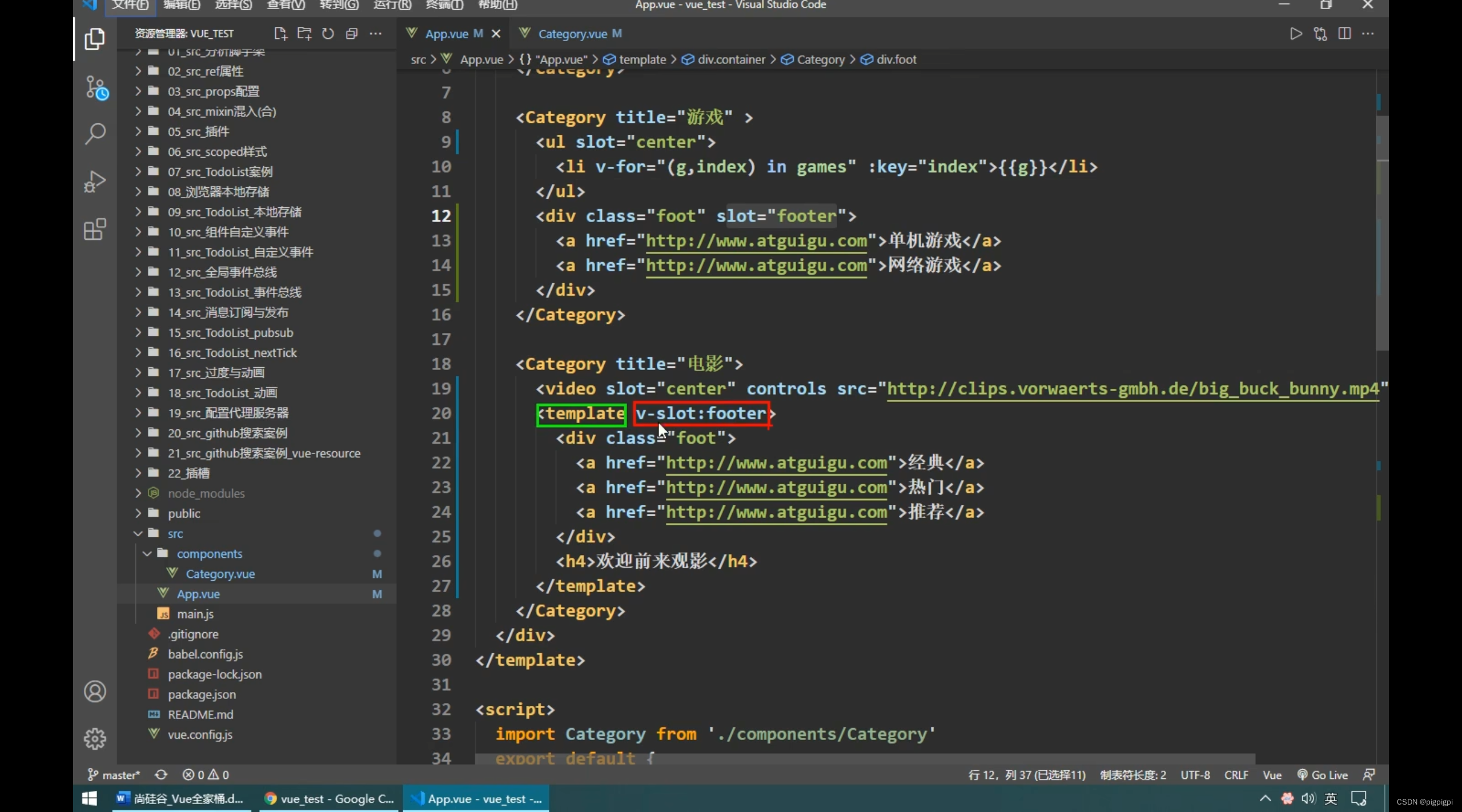
Task: Collapse the components folder
Action: pyautogui.click(x=257, y=554)
